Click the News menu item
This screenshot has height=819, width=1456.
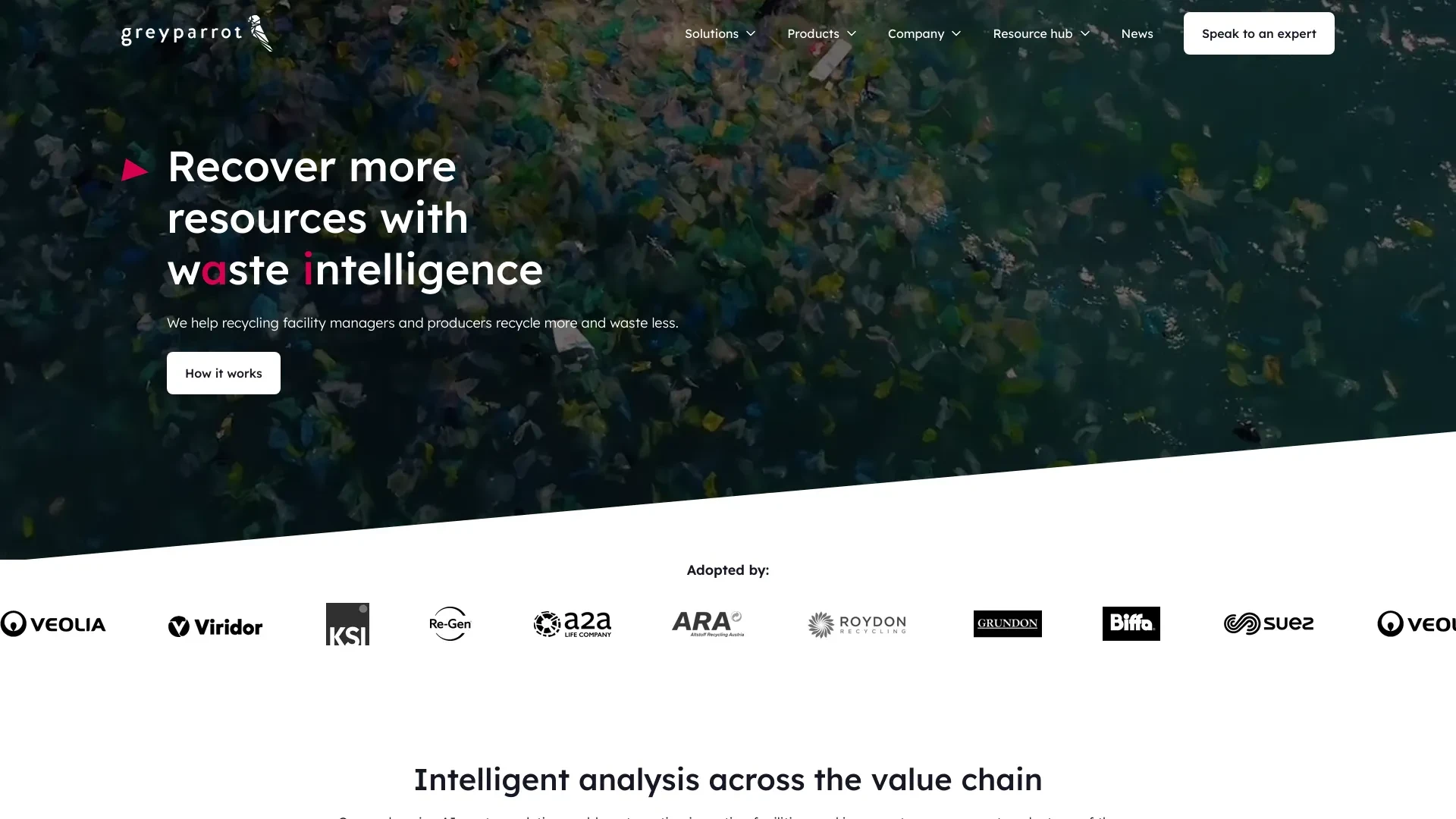(x=1137, y=33)
